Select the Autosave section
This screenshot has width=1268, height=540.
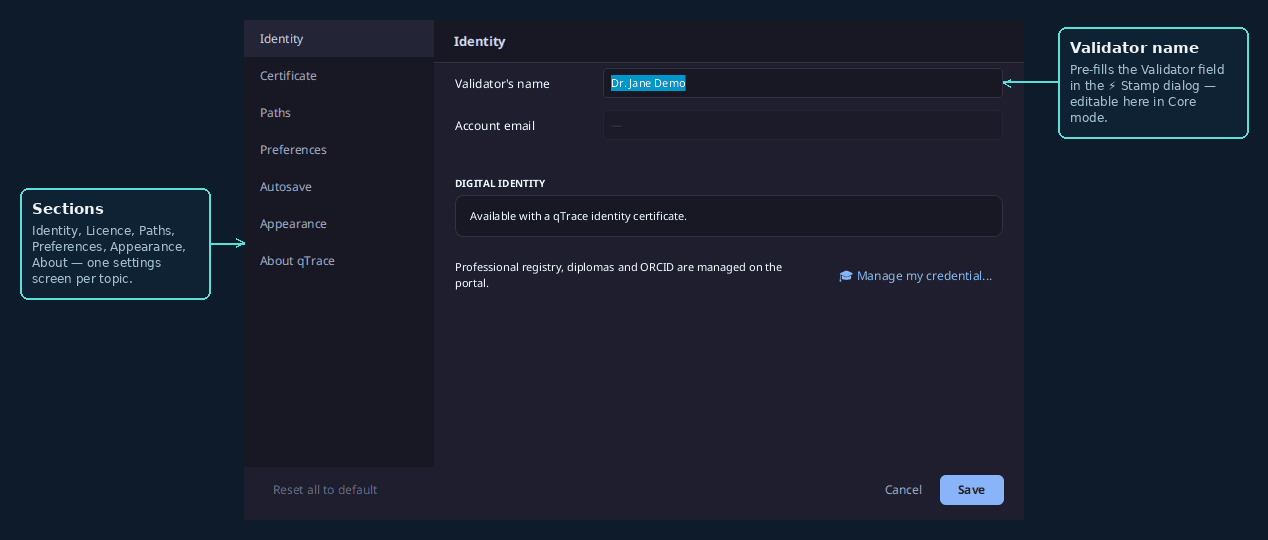[339, 187]
